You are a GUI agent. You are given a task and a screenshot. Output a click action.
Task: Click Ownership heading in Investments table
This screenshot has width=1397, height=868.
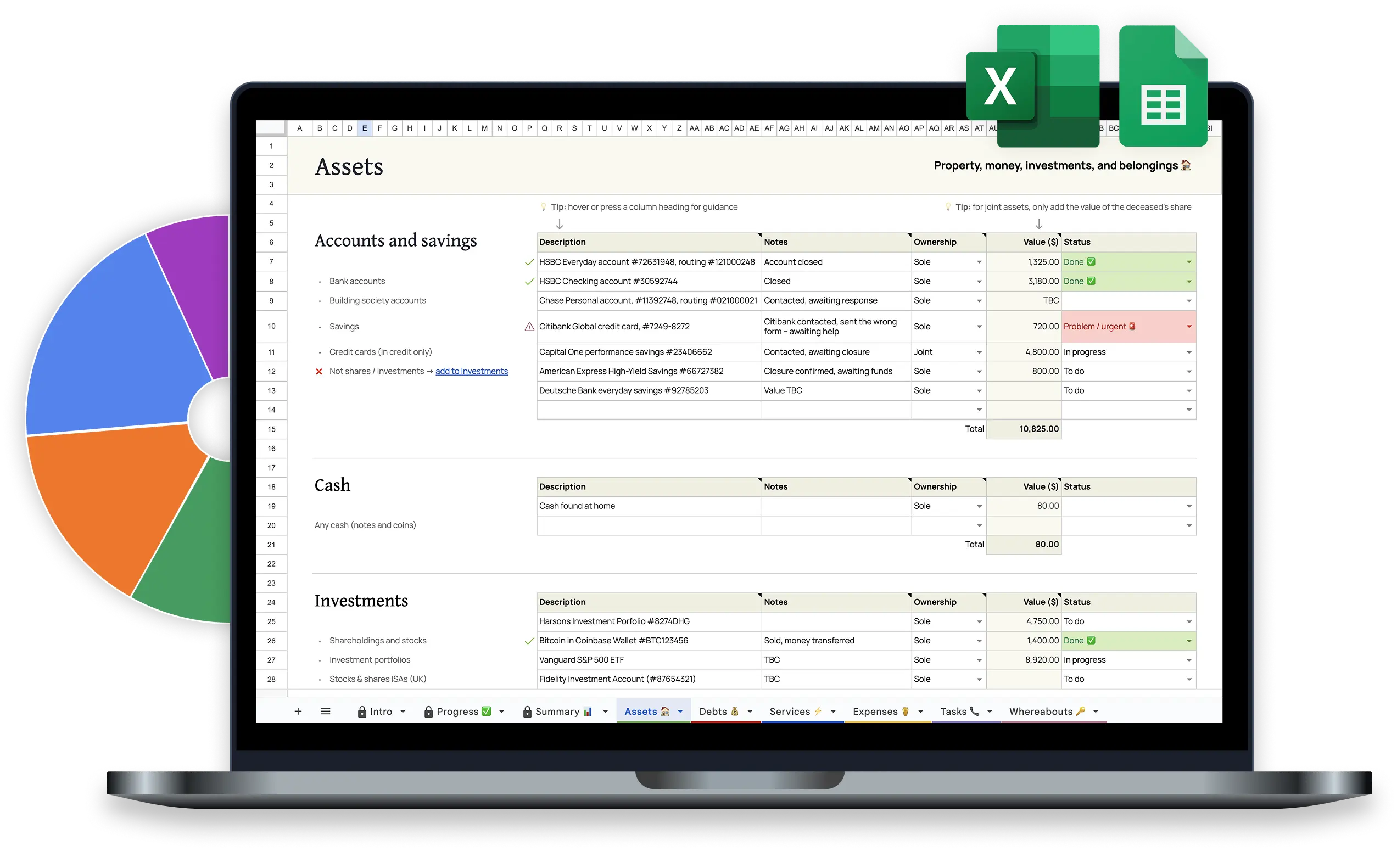click(948, 602)
